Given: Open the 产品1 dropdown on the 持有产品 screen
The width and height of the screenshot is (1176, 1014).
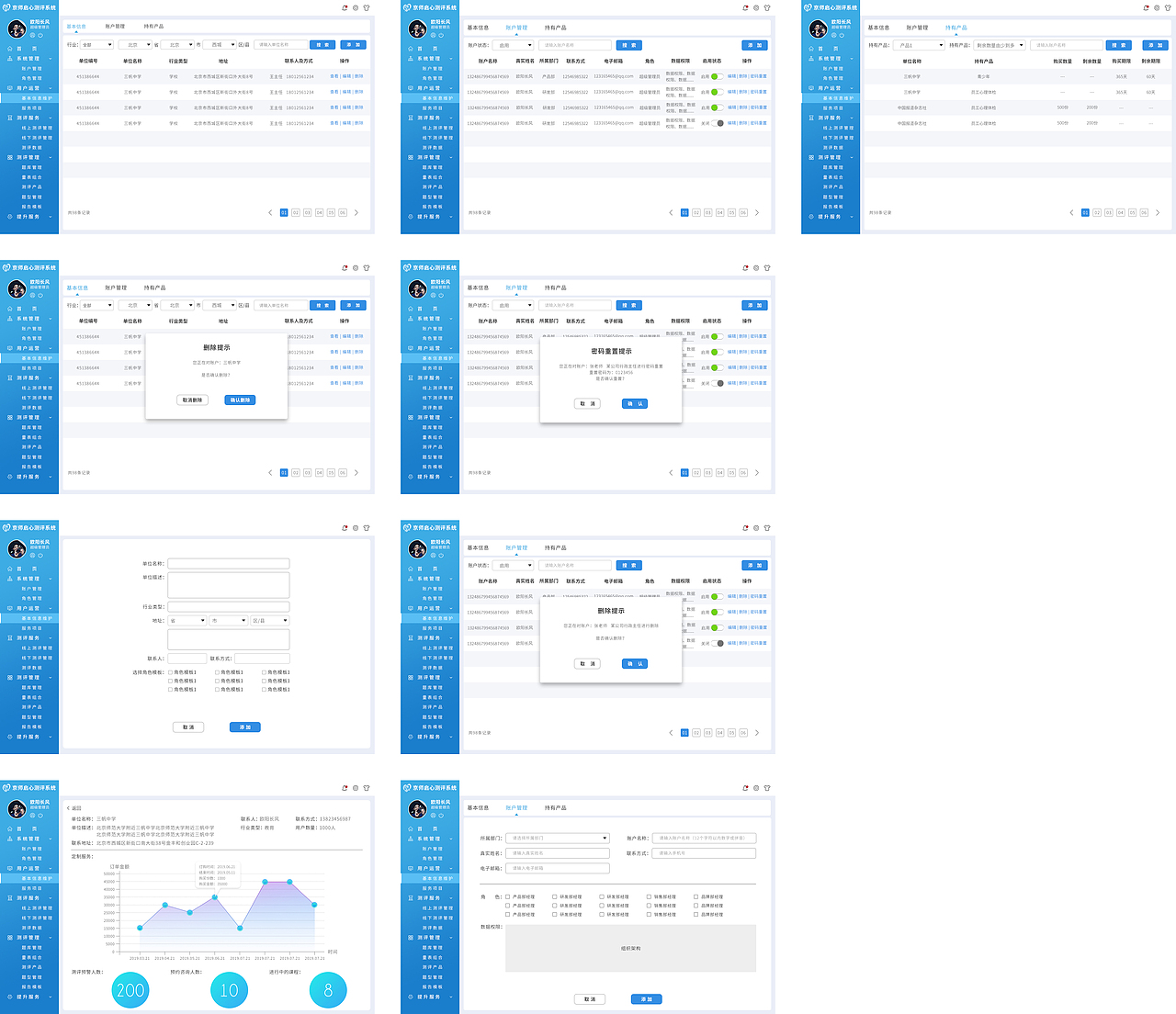Looking at the screenshot, I should [x=919, y=45].
